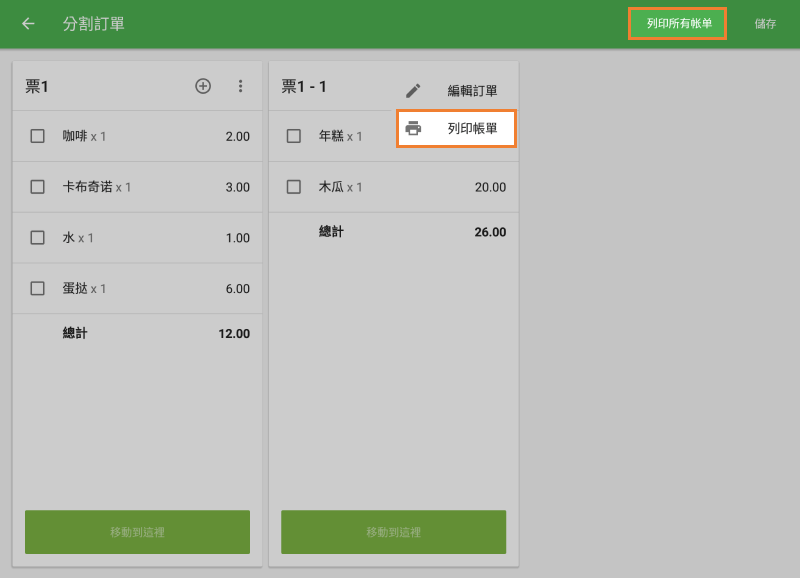Click 移動到這裡 button under 票1
This screenshot has height=578, width=800.
click(x=137, y=532)
